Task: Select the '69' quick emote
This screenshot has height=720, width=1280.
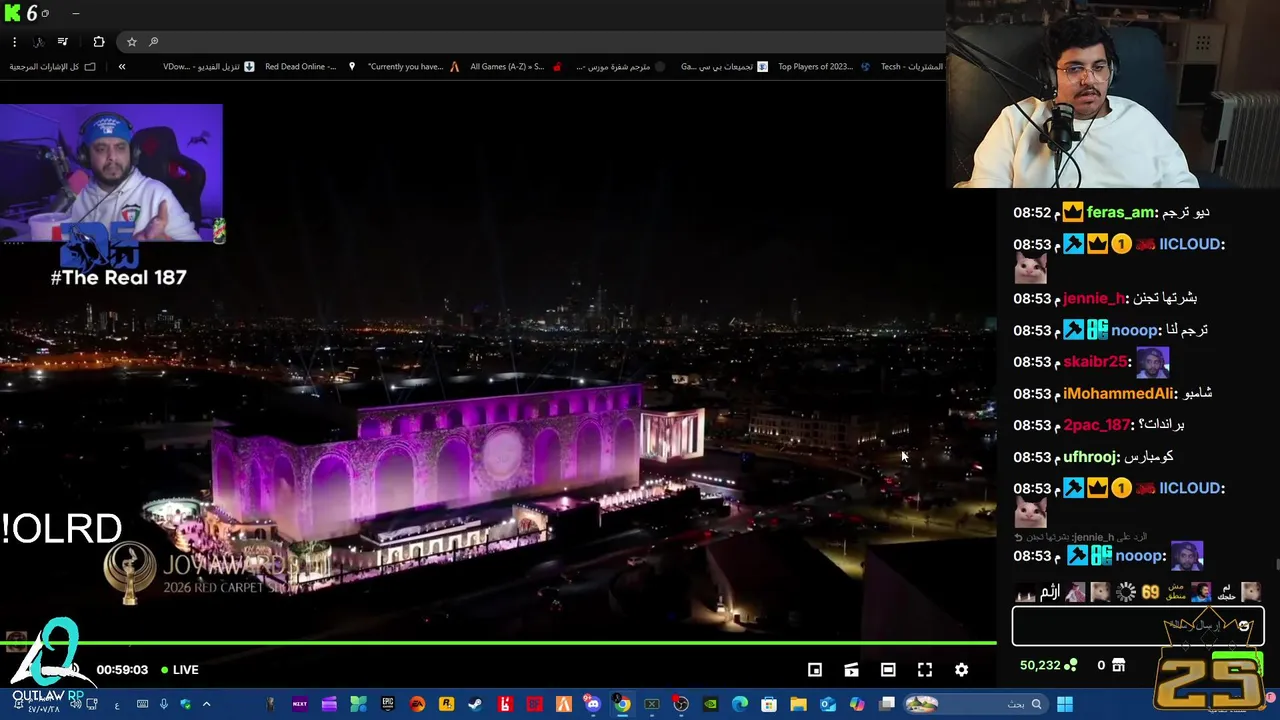Action: click(x=1150, y=593)
